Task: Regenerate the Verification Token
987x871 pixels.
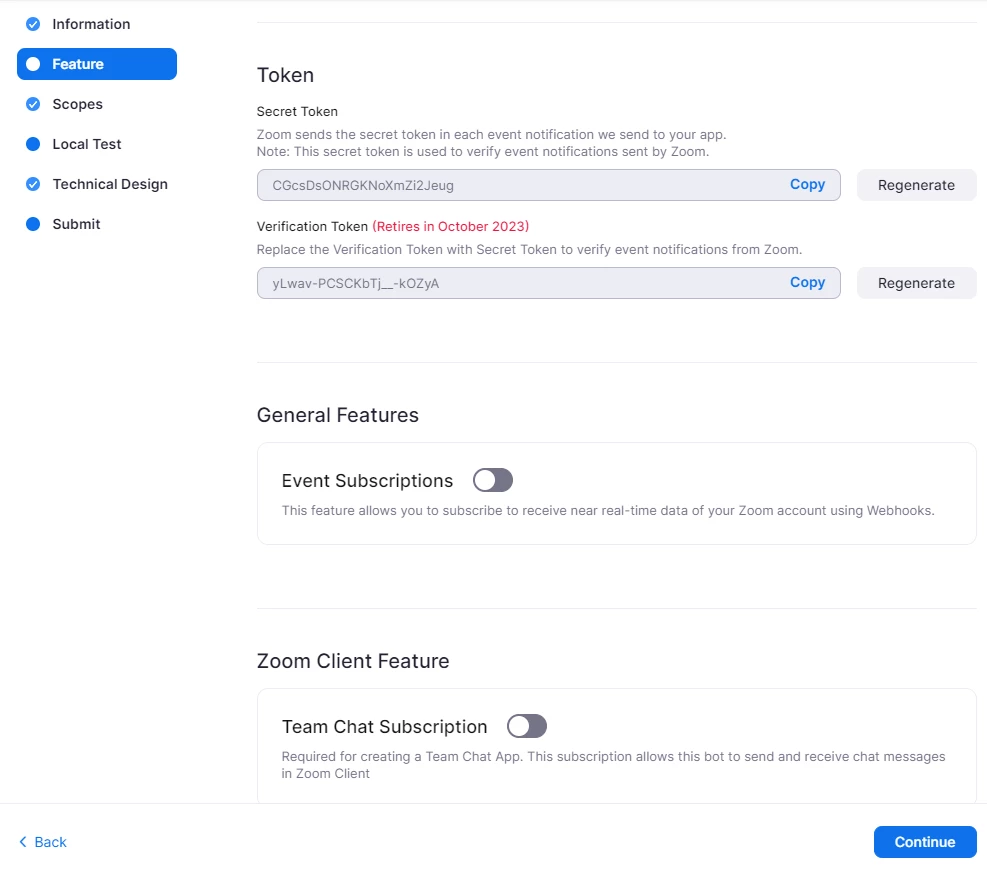Action: [916, 283]
